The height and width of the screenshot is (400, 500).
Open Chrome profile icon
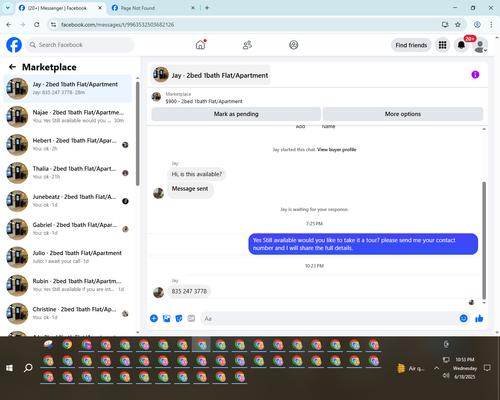click(477, 24)
